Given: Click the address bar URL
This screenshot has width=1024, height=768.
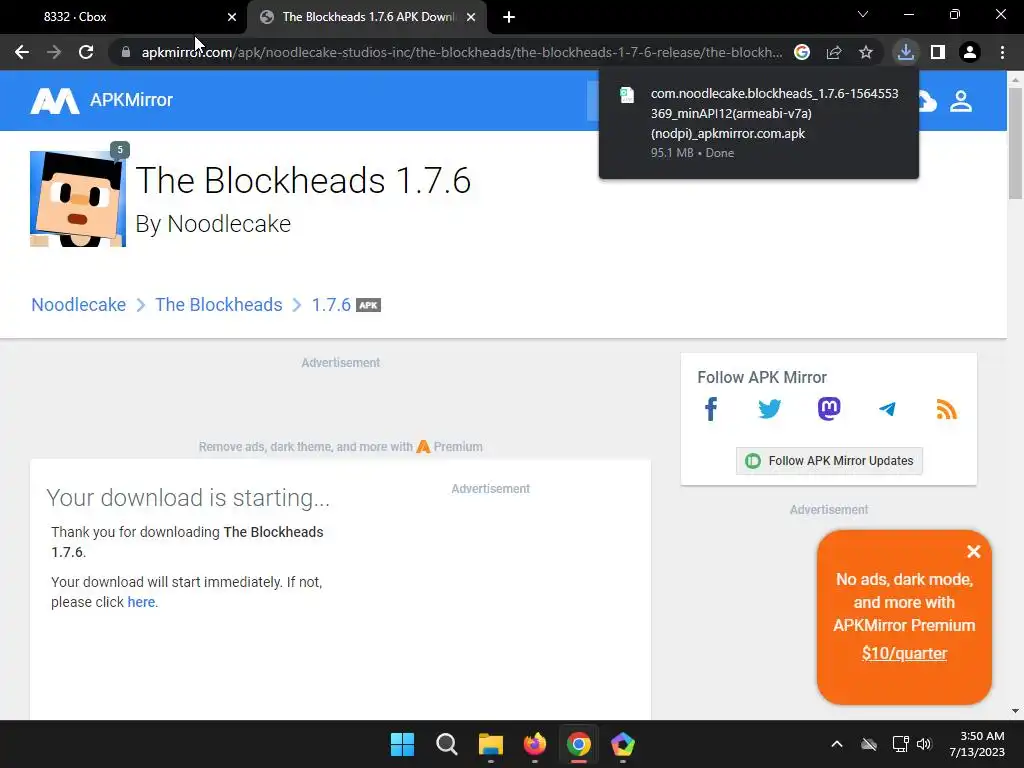Looking at the screenshot, I should point(461,52).
